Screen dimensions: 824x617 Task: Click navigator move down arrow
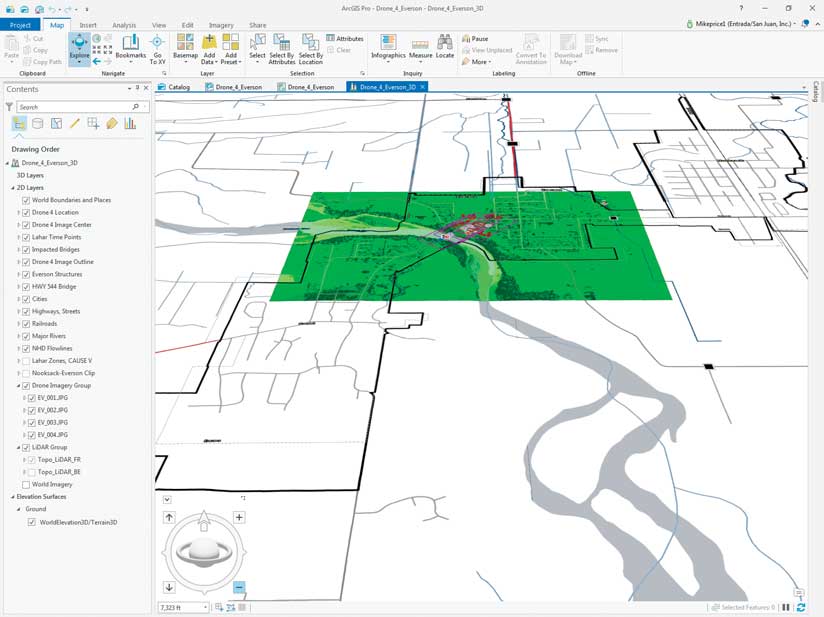click(169, 587)
